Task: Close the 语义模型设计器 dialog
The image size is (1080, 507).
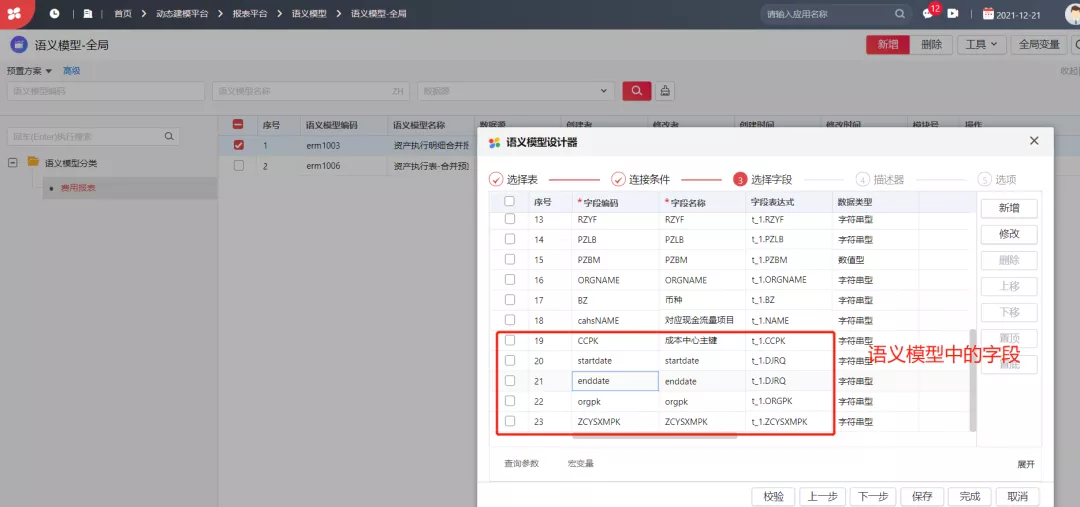Action: click(x=1034, y=141)
